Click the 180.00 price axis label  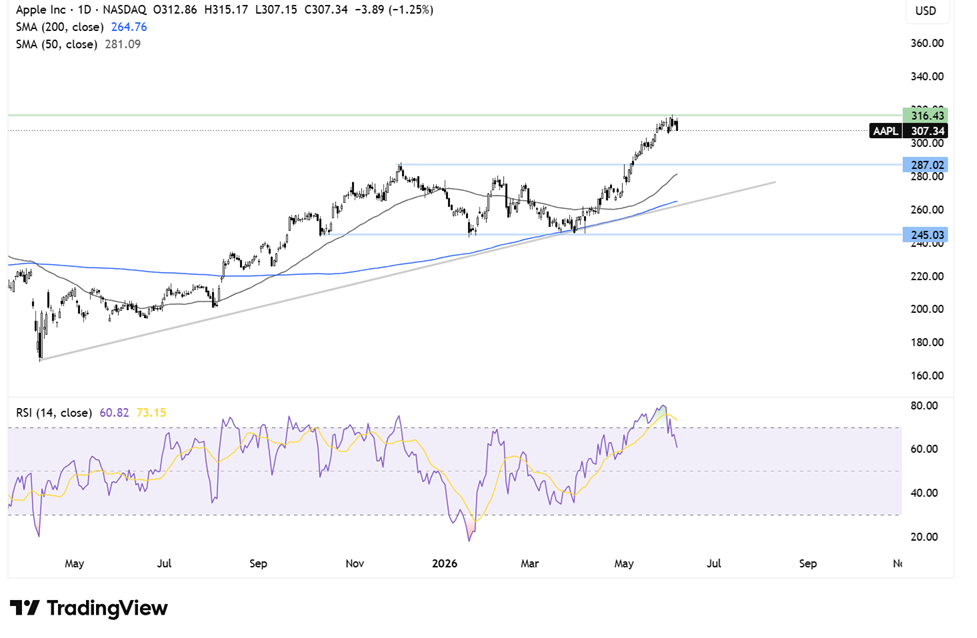click(x=927, y=342)
